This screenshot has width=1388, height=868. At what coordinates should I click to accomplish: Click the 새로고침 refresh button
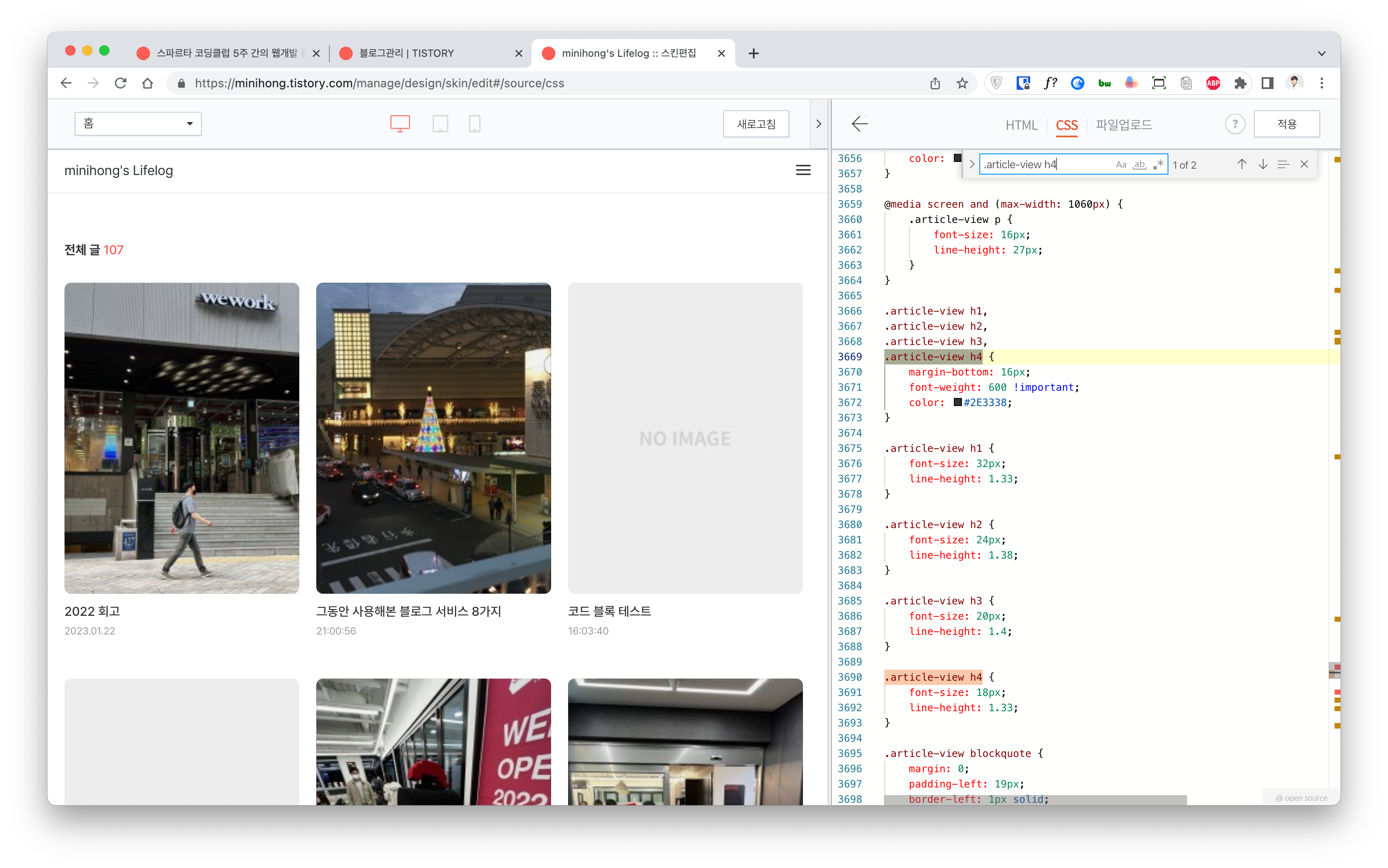[756, 123]
